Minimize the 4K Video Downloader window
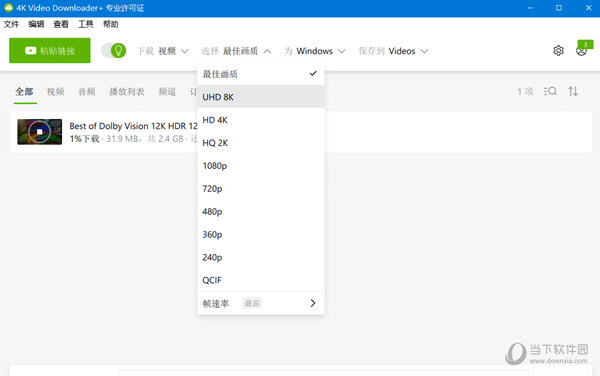Screen dimensions: 600x376 pos(530,8)
